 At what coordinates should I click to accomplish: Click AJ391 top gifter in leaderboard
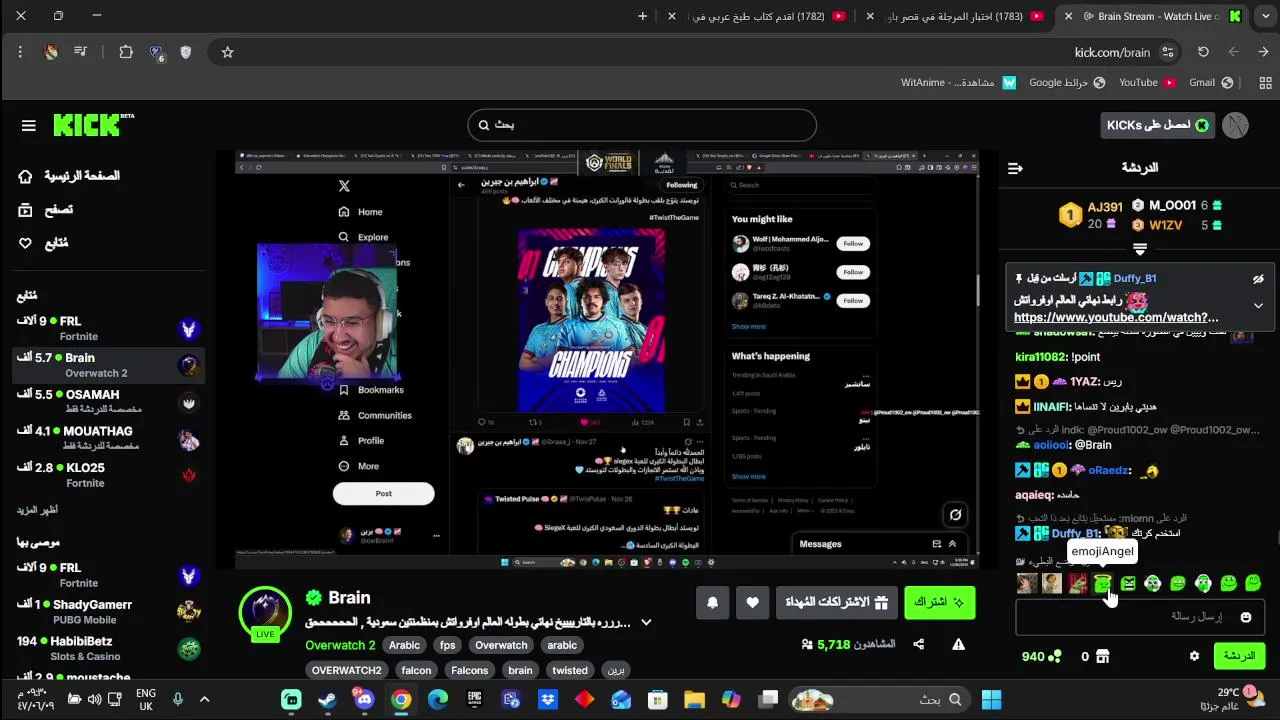coord(1105,207)
